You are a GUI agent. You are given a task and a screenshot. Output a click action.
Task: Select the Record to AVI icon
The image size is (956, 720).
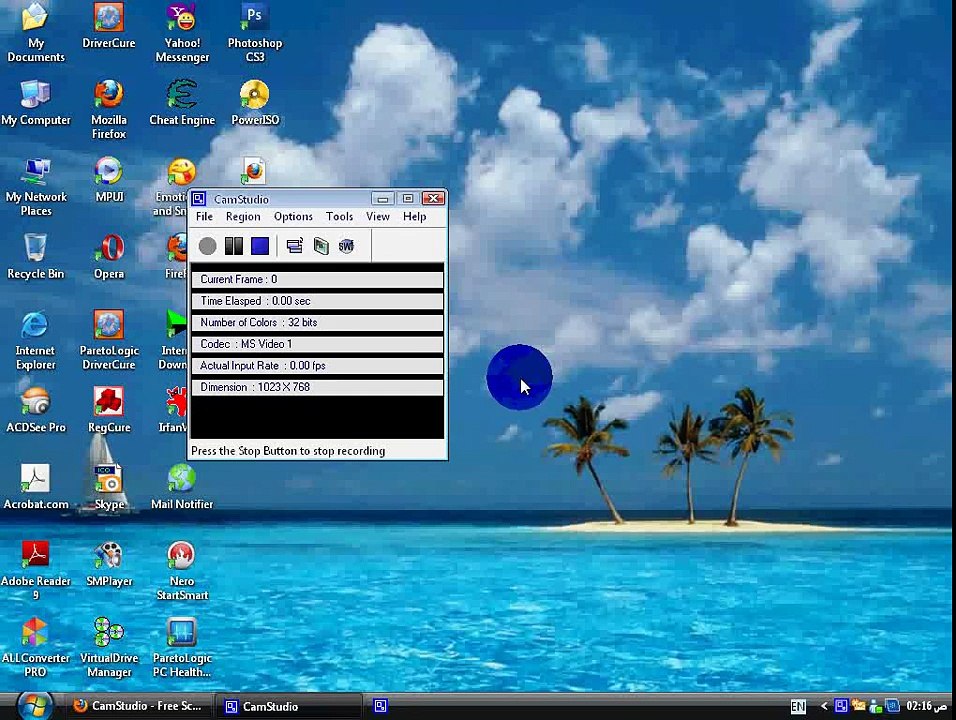pyautogui.click(x=321, y=246)
